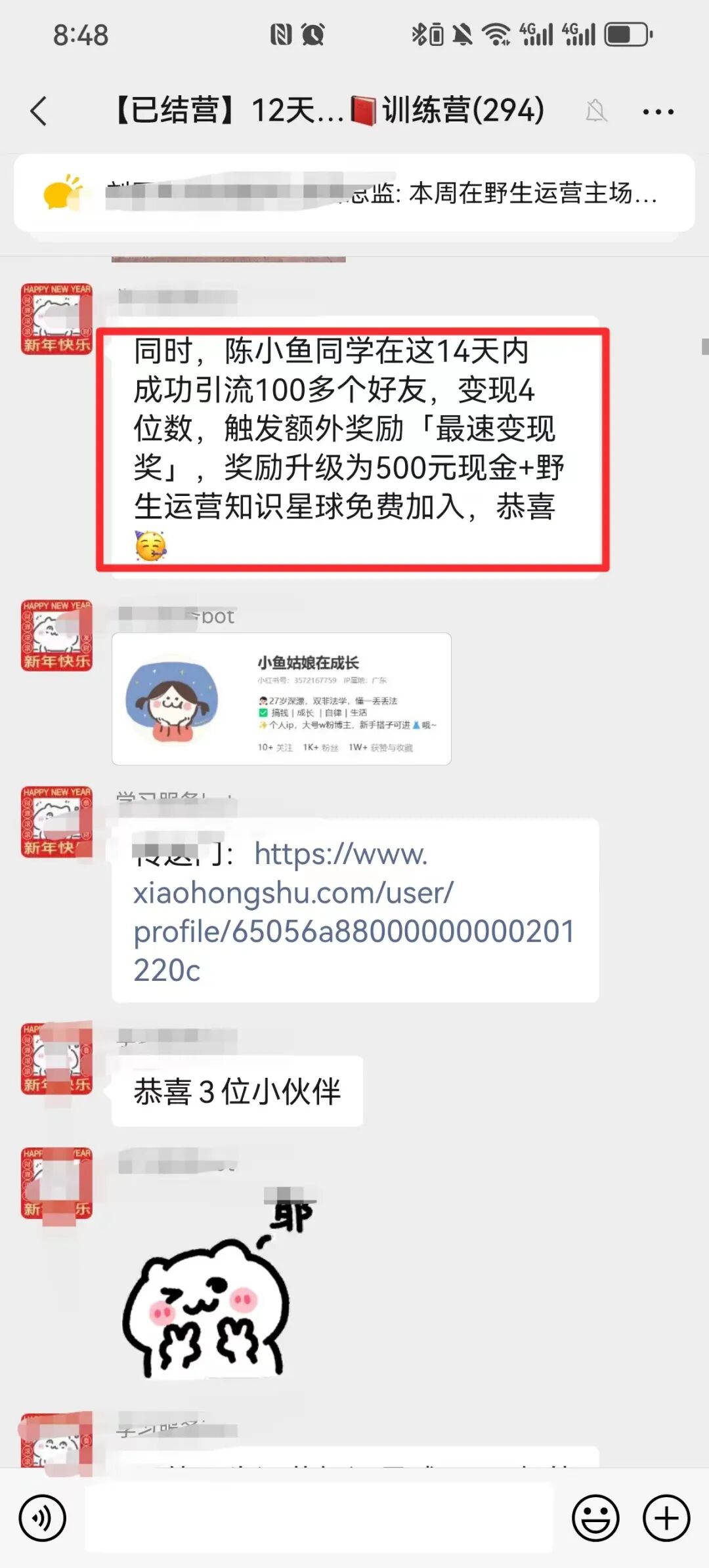Tap the group title 训练营(294)

tap(462, 110)
